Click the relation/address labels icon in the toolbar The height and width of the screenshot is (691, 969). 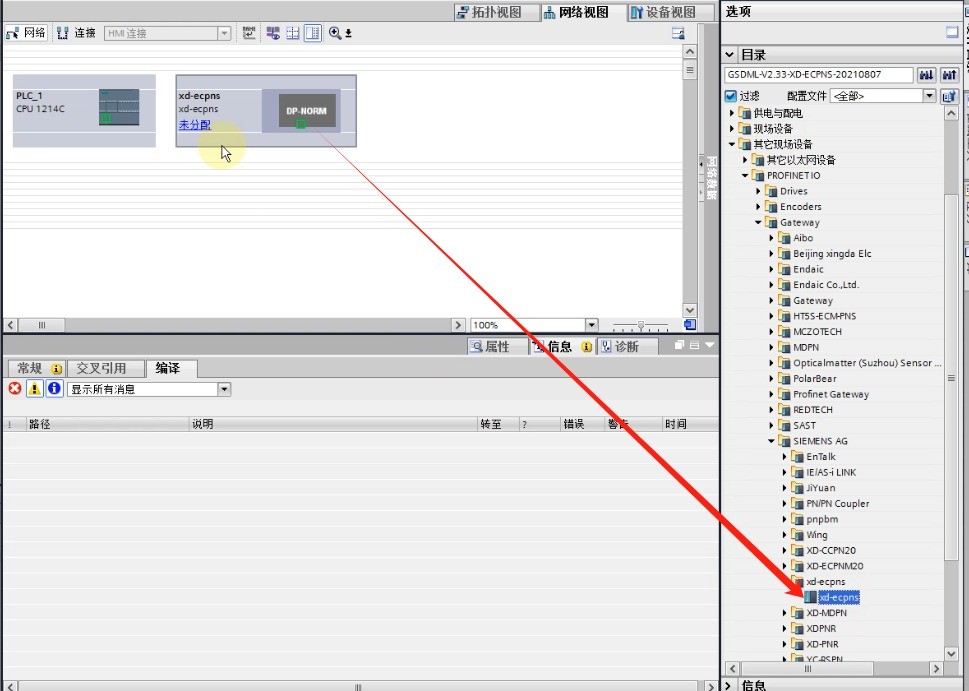pos(249,33)
